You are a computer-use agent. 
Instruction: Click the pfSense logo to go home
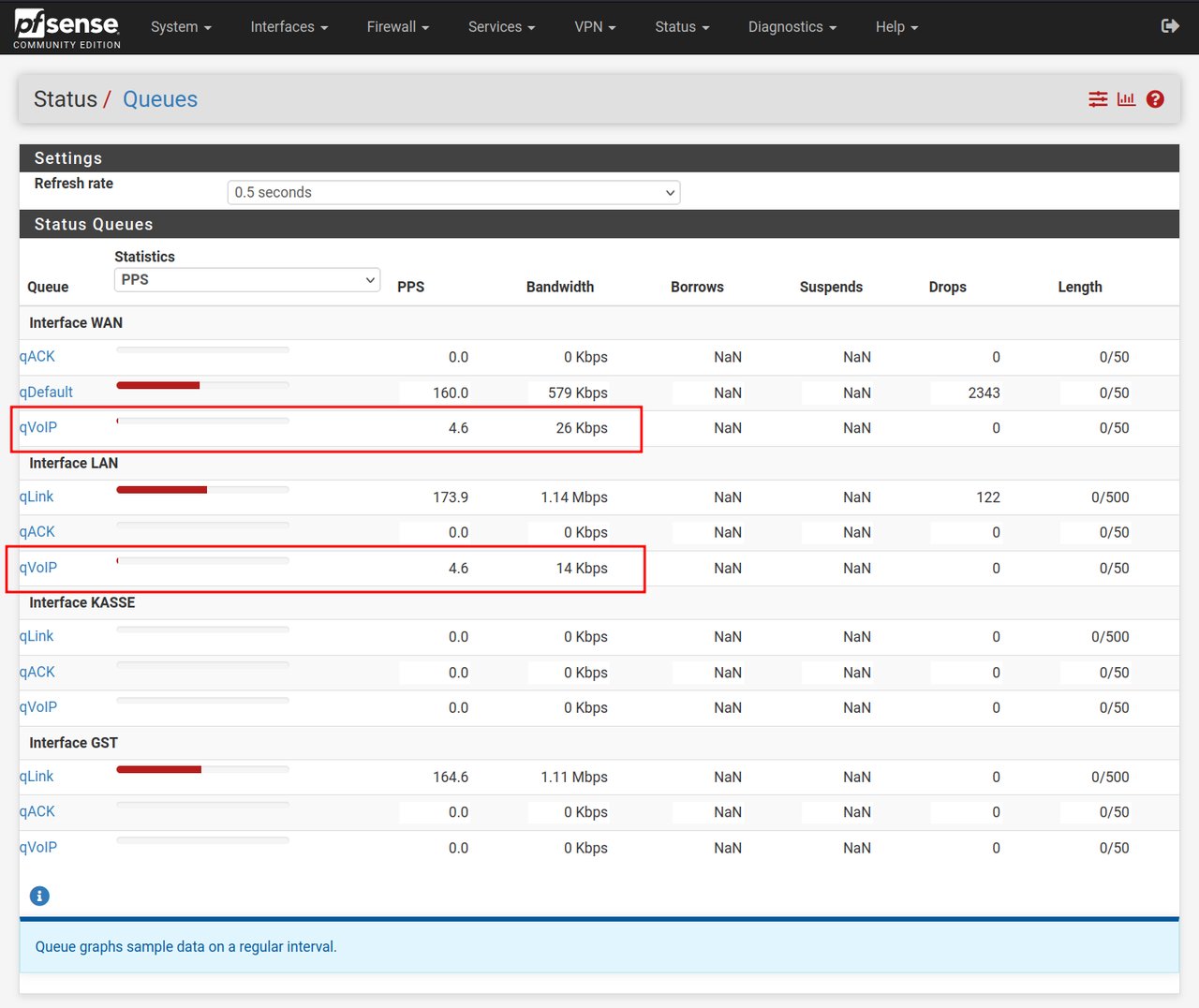[x=67, y=29]
